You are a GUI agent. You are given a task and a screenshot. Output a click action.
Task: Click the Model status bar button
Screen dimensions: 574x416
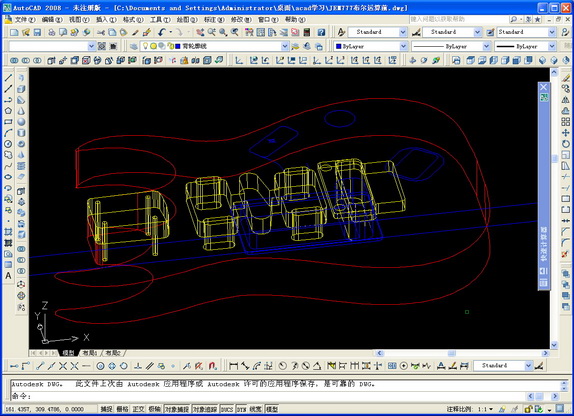tap(272, 409)
